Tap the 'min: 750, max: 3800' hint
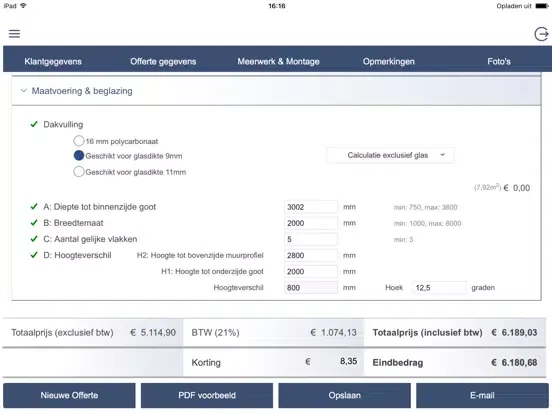This screenshot has height=414, width=552. click(425, 207)
